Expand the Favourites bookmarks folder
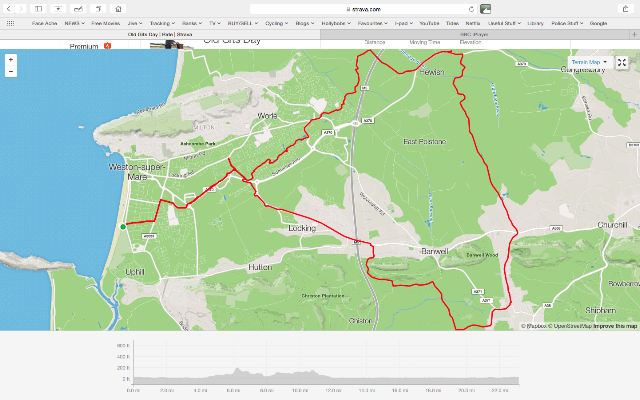 pos(373,23)
